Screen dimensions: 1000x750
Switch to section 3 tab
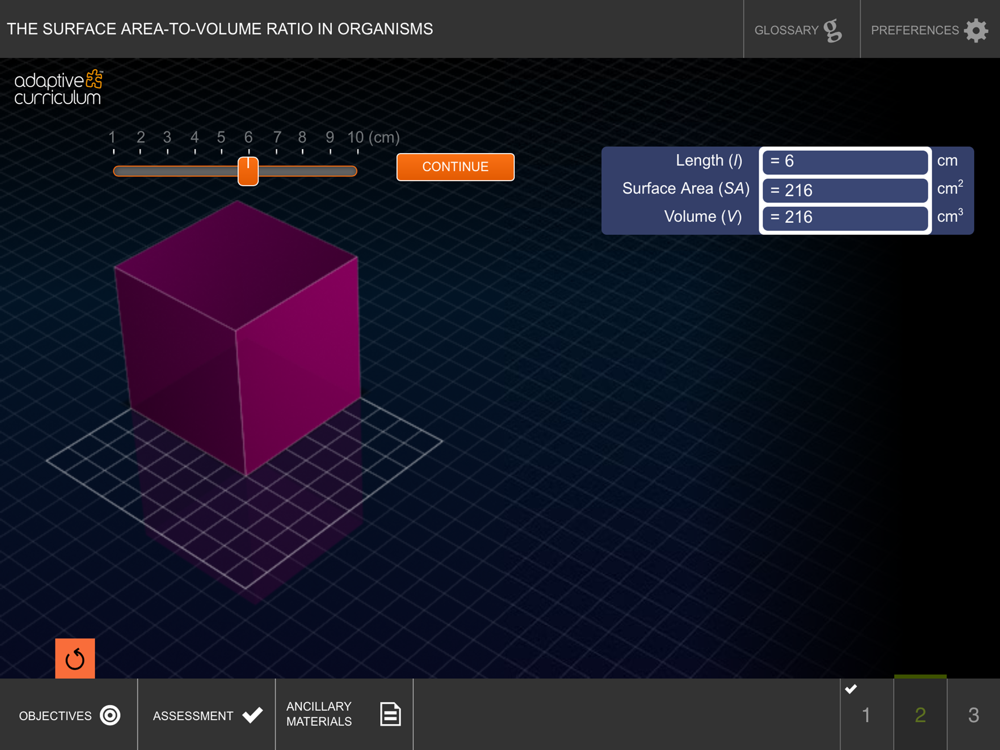[973, 715]
